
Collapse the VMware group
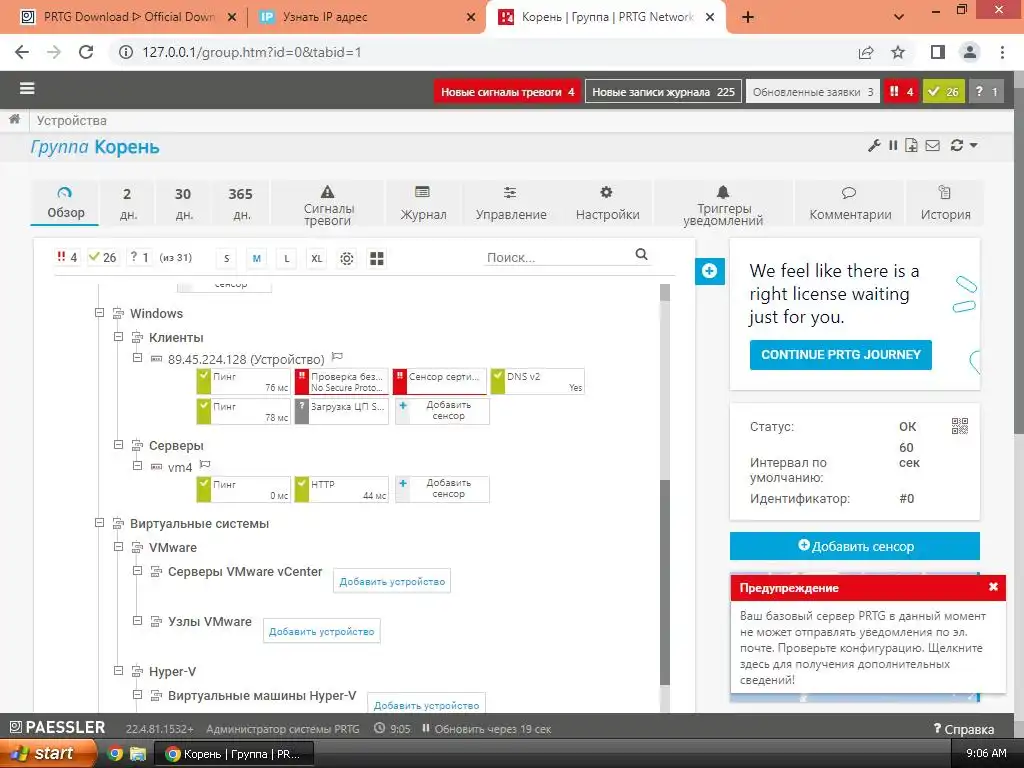pyautogui.click(x=118, y=547)
